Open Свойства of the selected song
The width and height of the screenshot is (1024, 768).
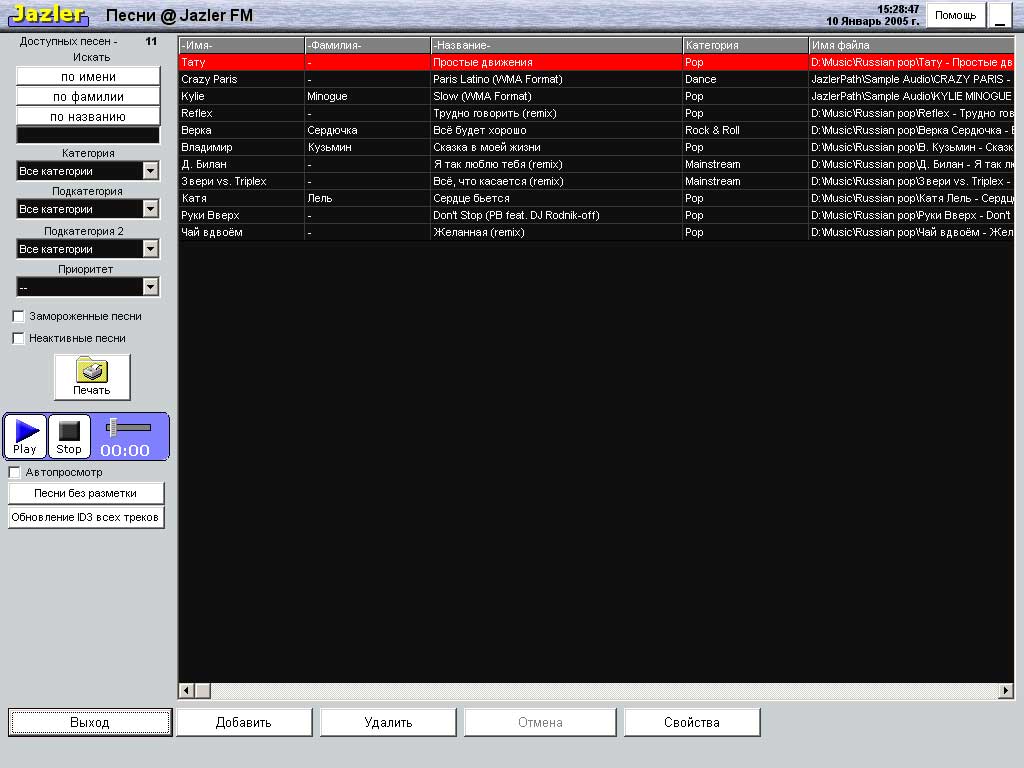692,722
